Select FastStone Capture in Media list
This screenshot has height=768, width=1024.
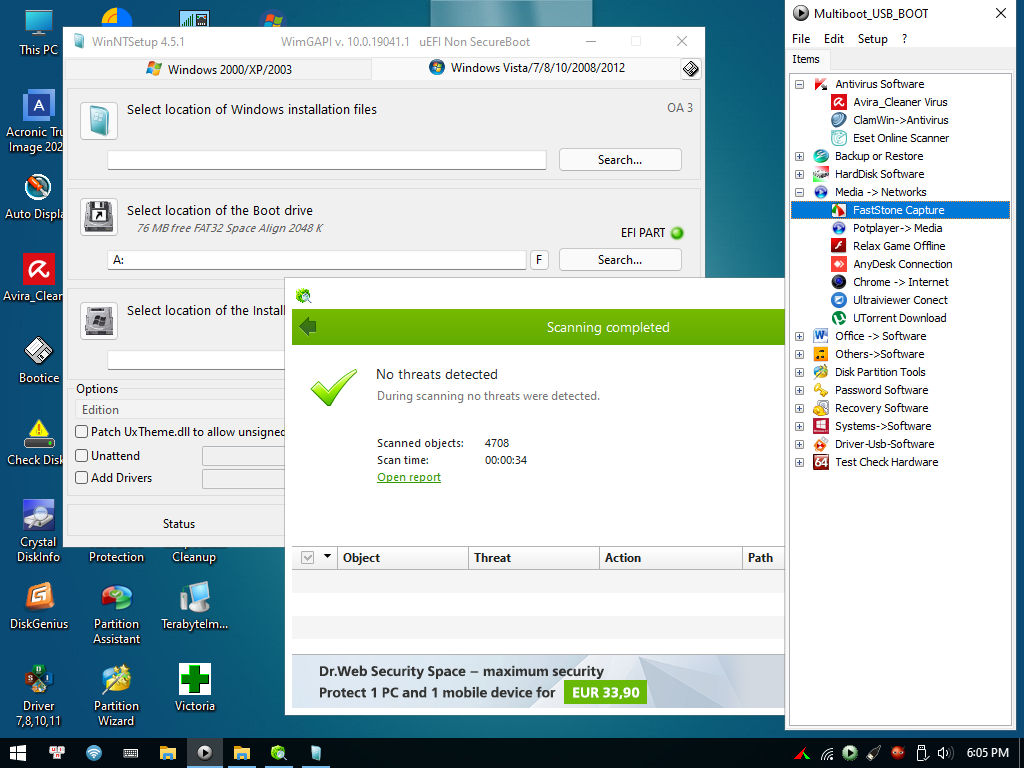[900, 210]
